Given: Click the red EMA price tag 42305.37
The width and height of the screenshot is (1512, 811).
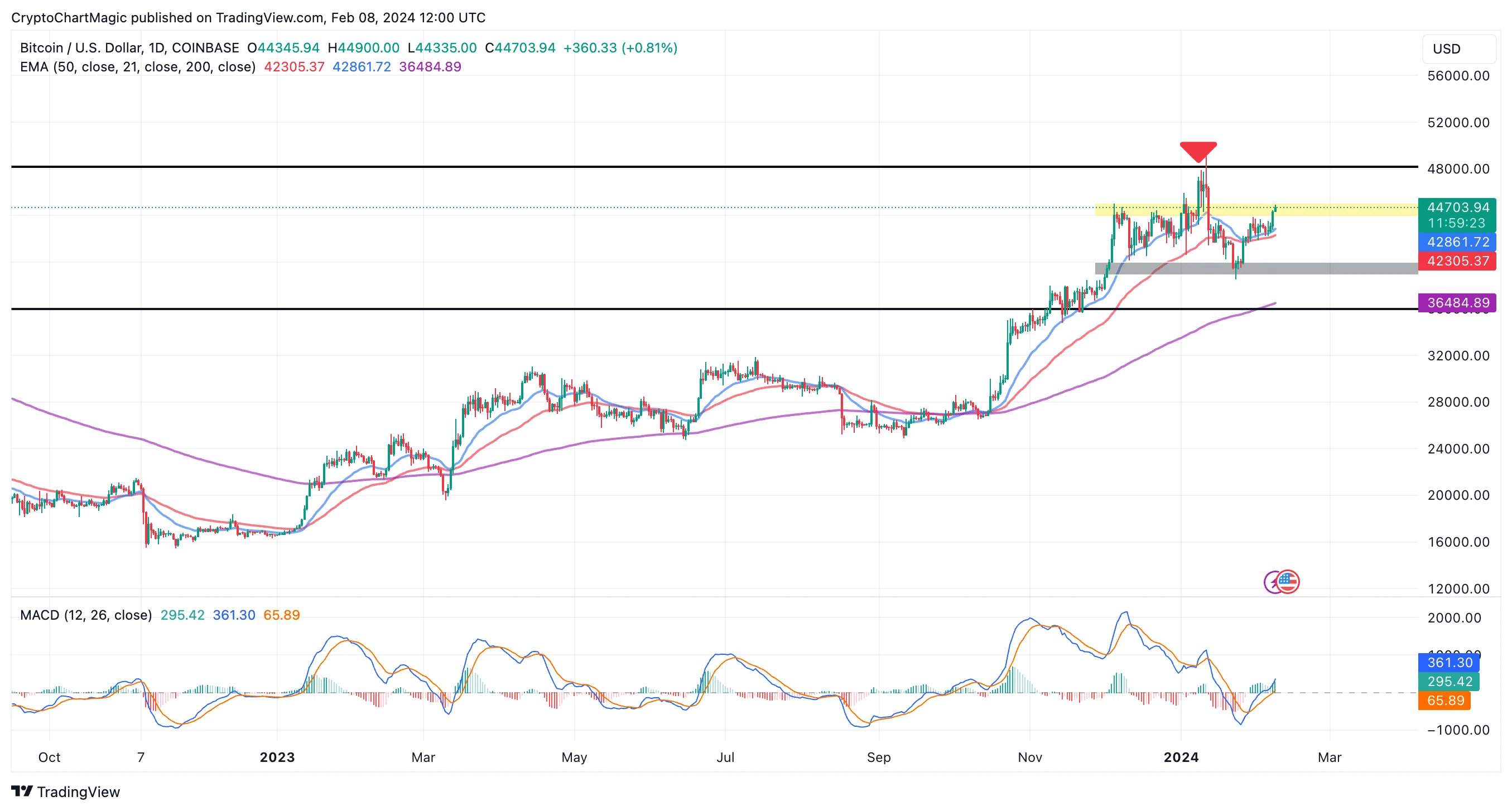Looking at the screenshot, I should coord(1457,260).
